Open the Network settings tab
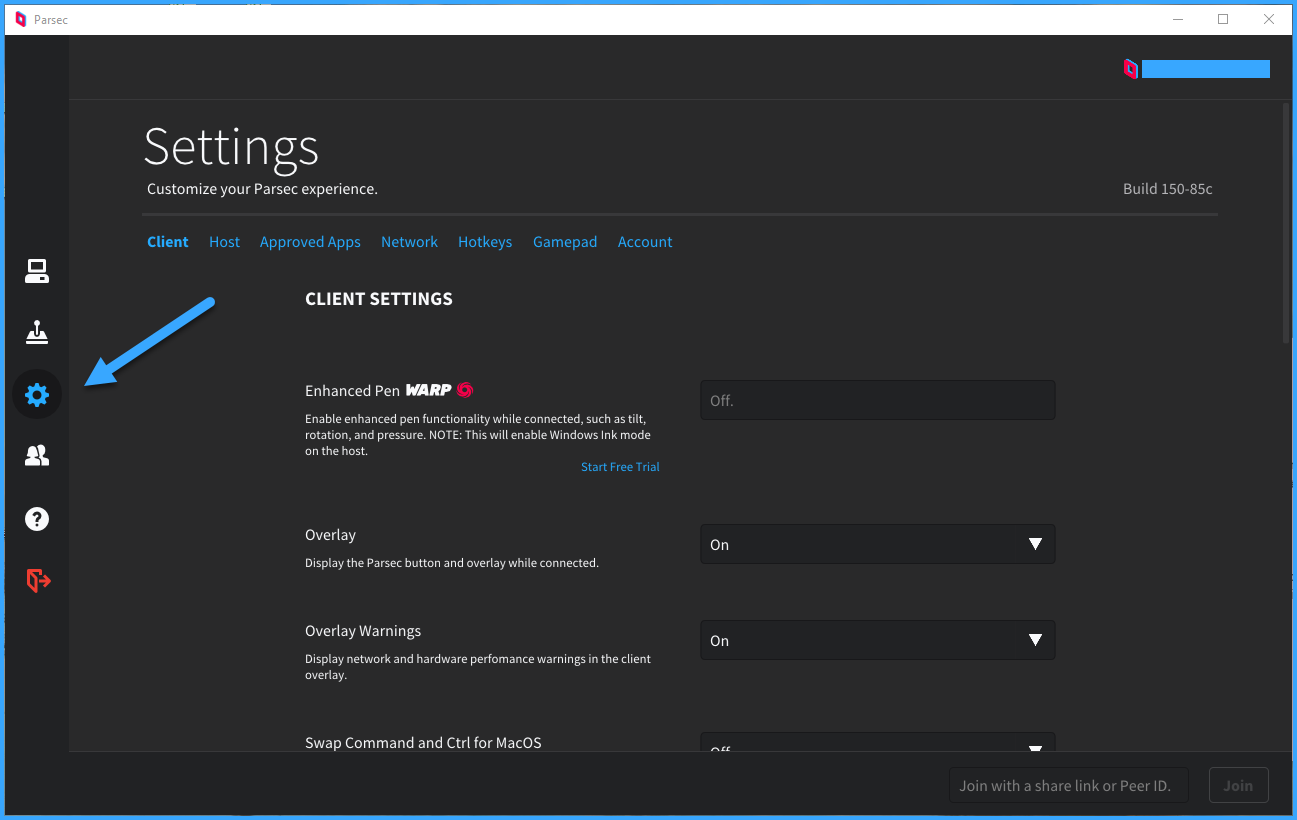This screenshot has height=820, width=1297. click(x=409, y=242)
